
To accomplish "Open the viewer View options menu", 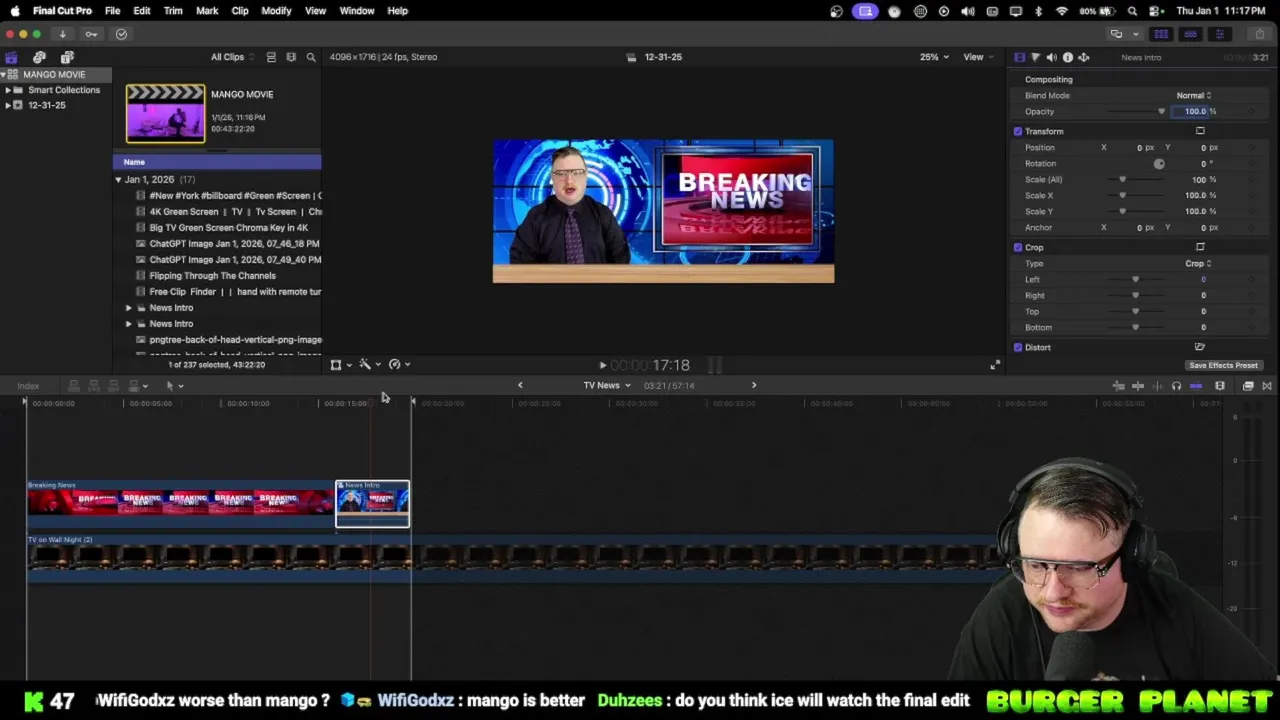I will point(976,57).
